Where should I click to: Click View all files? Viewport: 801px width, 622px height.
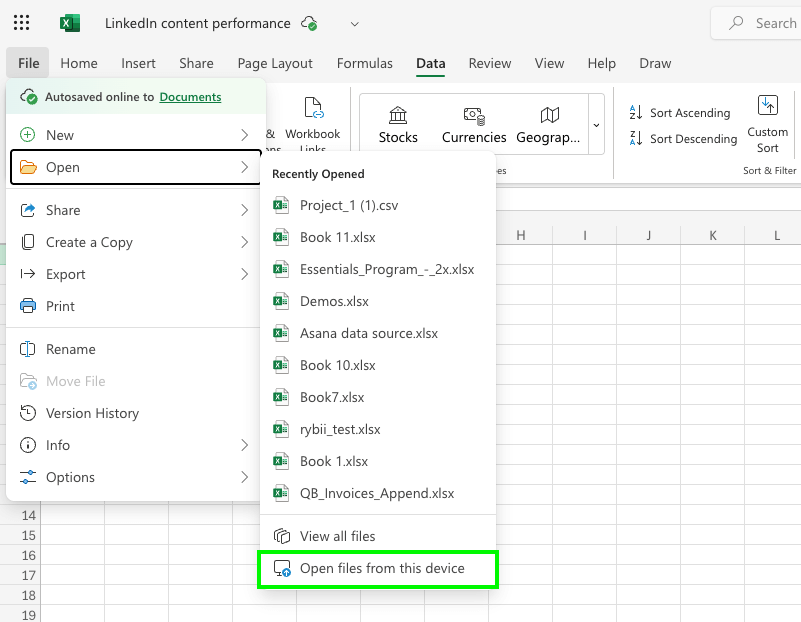tap(378, 536)
